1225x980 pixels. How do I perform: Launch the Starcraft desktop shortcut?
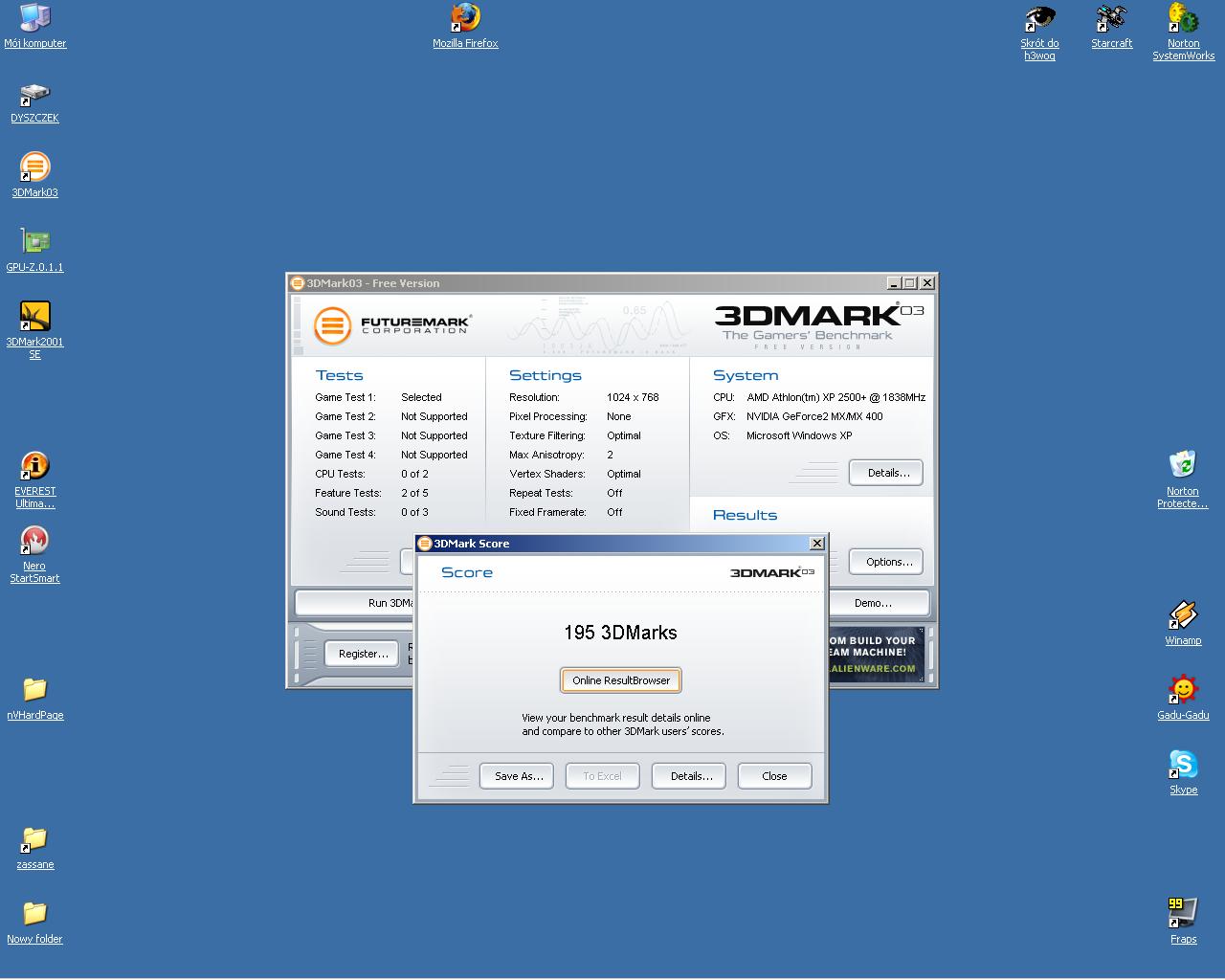1111,26
